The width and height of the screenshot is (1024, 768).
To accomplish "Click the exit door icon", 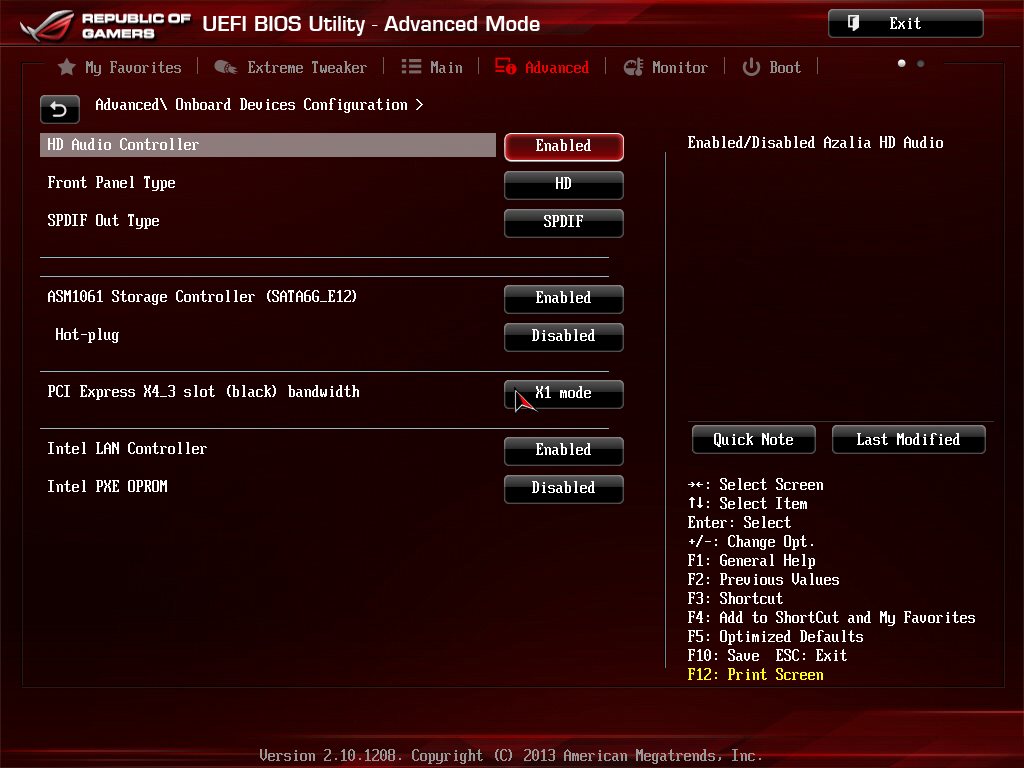I will [x=854, y=24].
